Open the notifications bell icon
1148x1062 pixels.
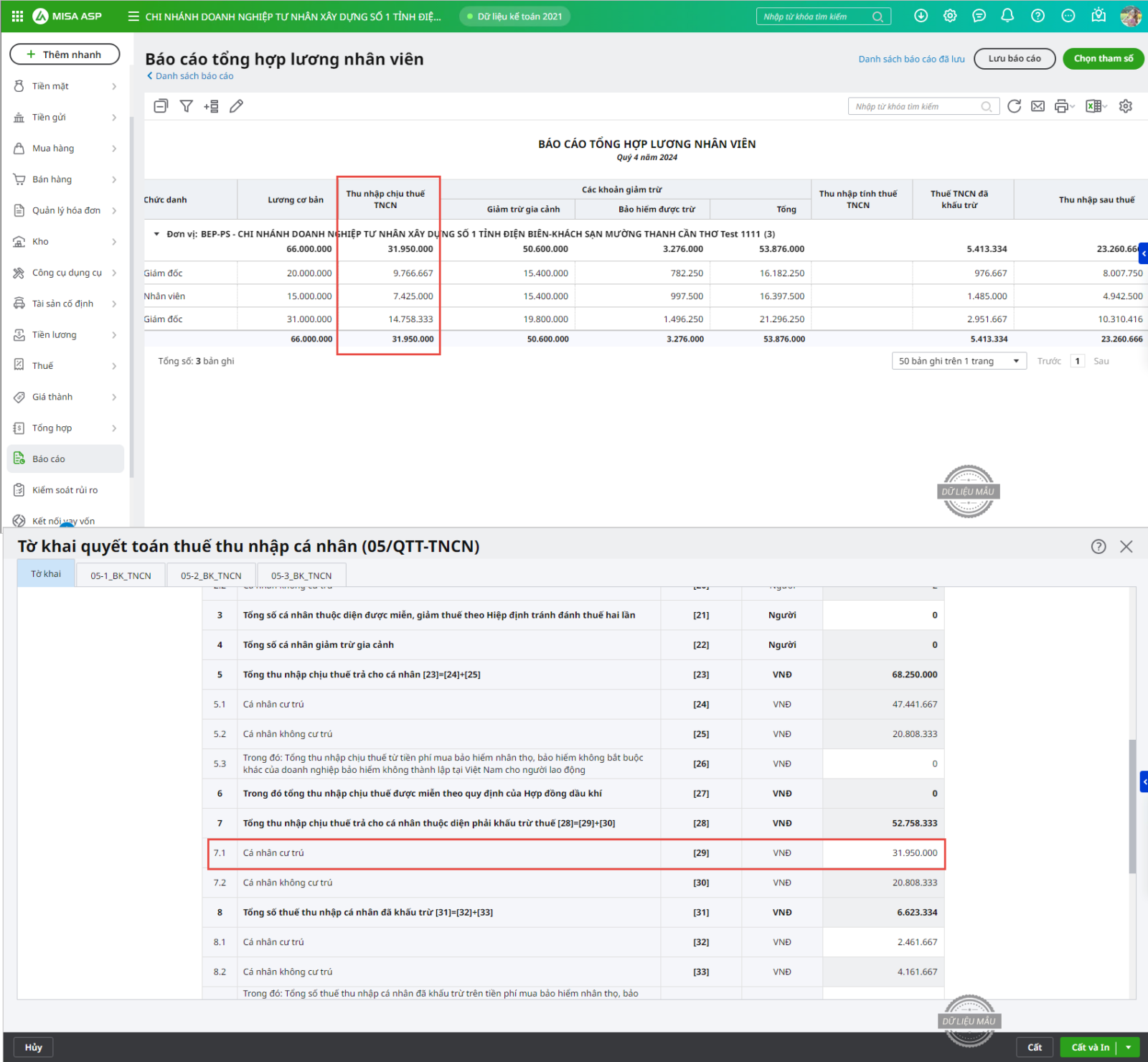click(1007, 16)
